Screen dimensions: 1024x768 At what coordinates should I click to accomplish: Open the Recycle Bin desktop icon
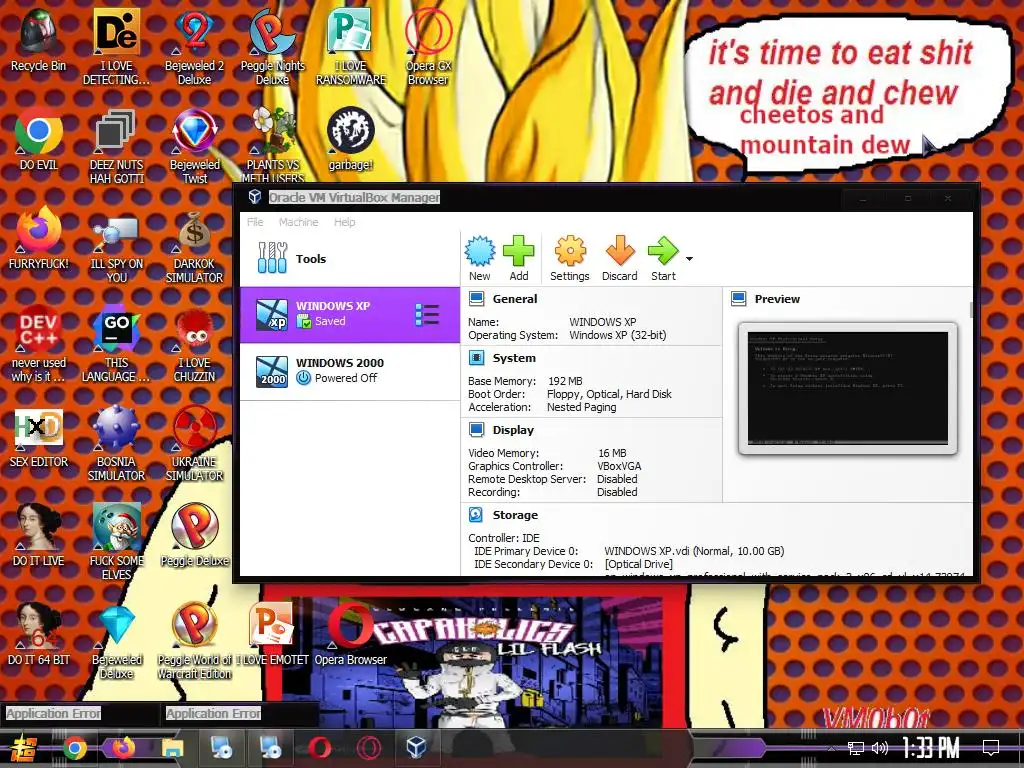click(39, 40)
